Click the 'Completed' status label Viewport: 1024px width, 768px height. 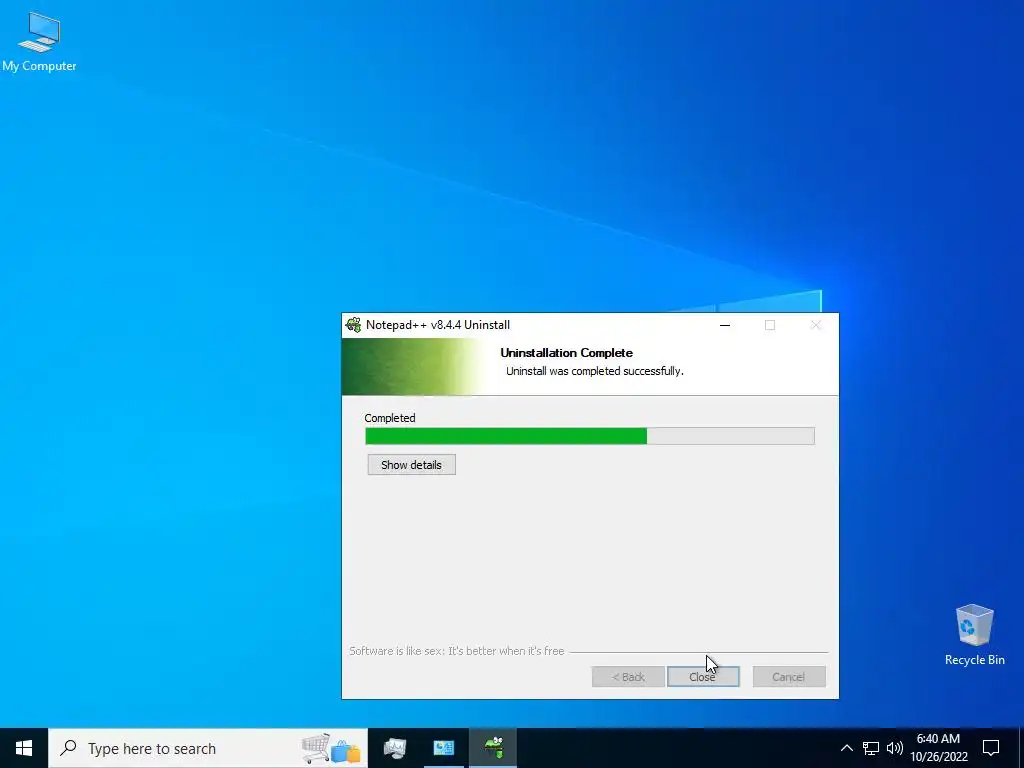(x=390, y=418)
